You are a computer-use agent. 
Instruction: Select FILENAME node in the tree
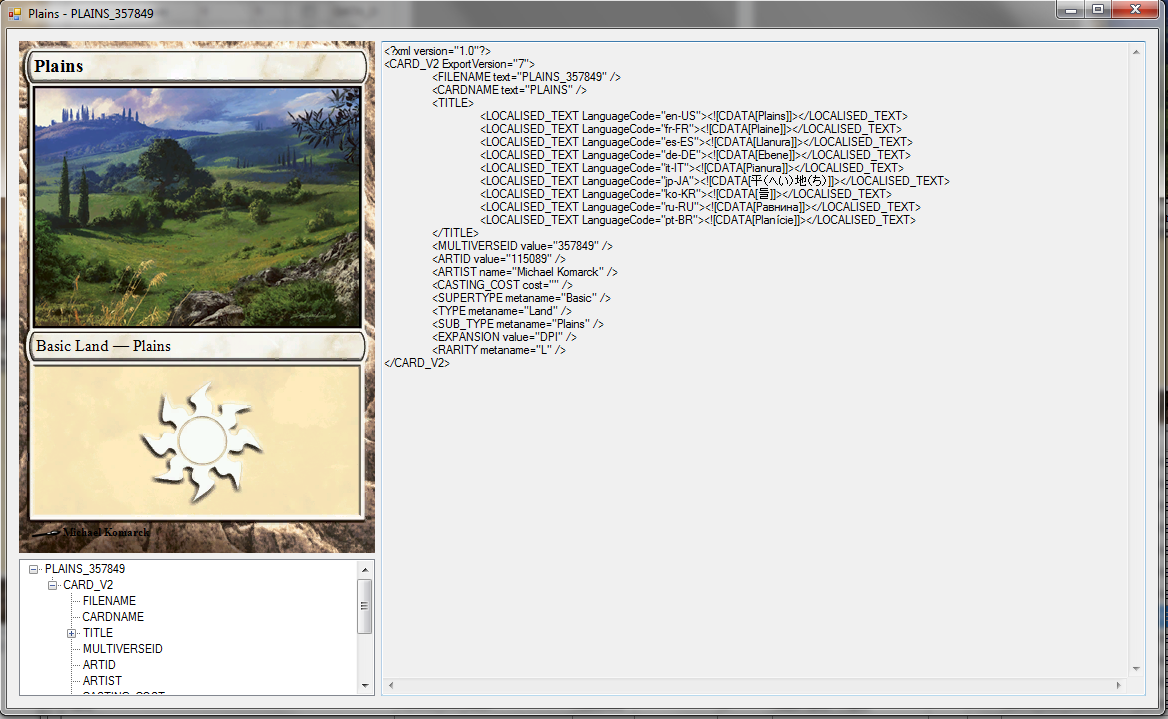109,601
